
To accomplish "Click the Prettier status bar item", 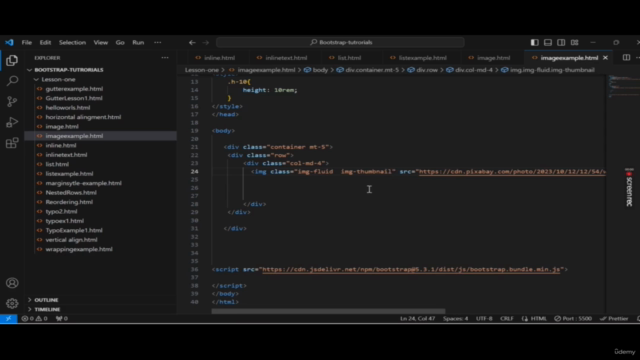I will coord(614,318).
